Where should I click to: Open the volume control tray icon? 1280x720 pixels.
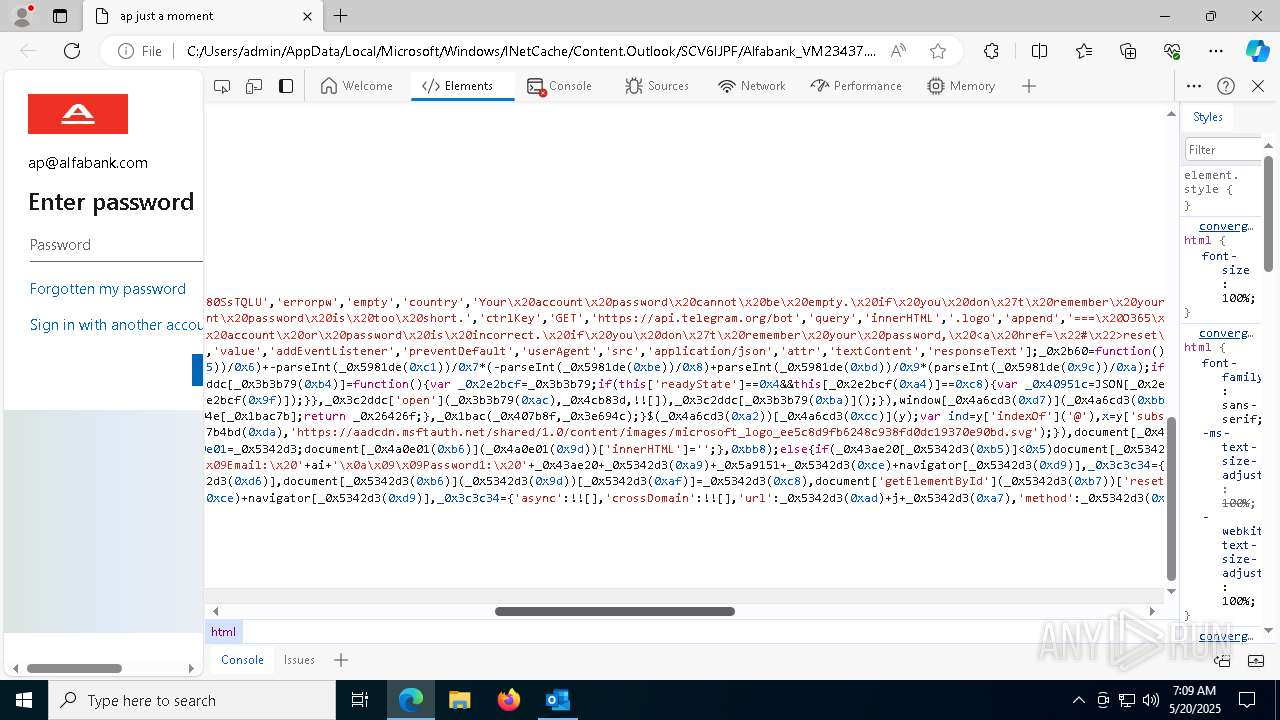coord(1151,700)
